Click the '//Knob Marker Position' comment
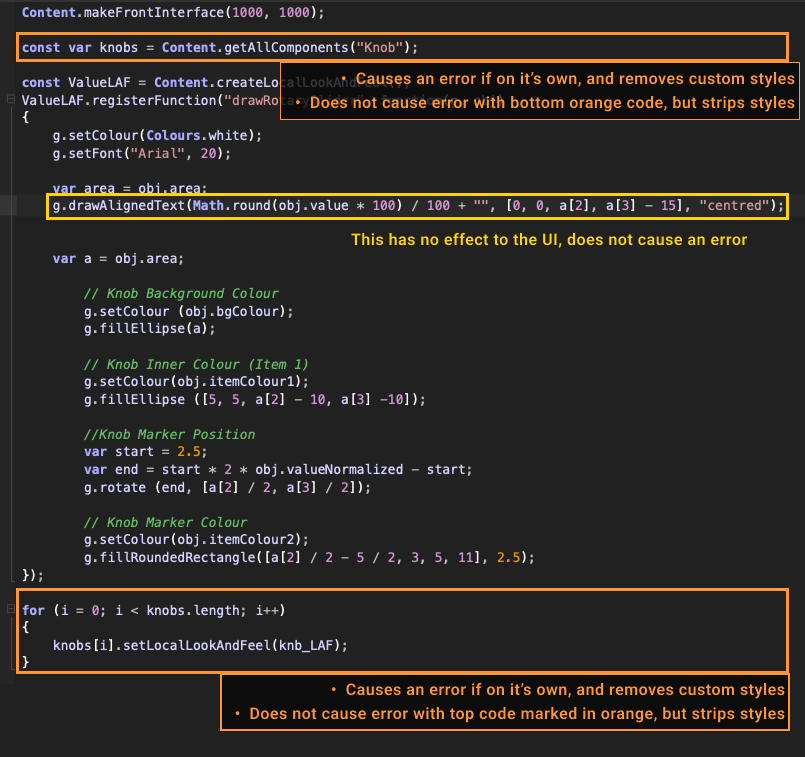Screen dimensions: 805x757 [x=169, y=435]
